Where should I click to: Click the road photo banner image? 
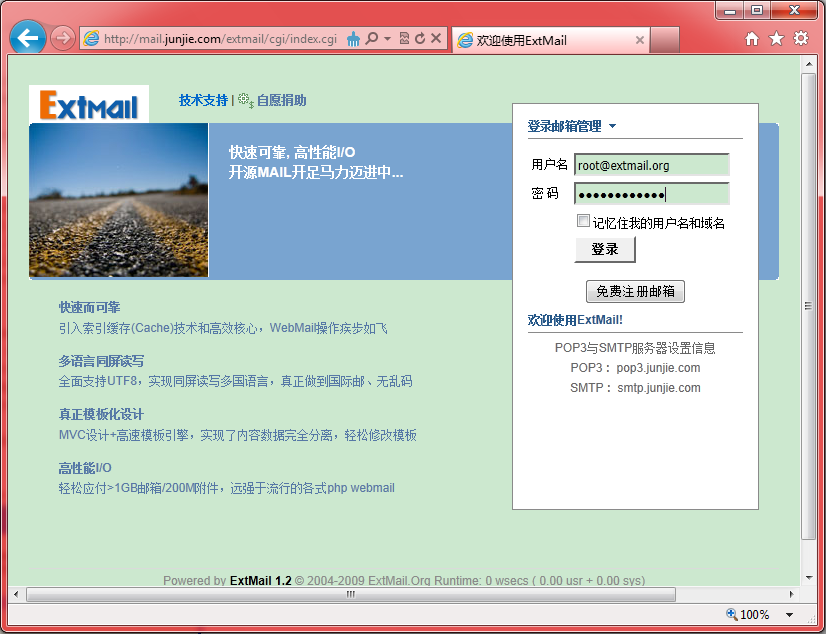pos(119,200)
